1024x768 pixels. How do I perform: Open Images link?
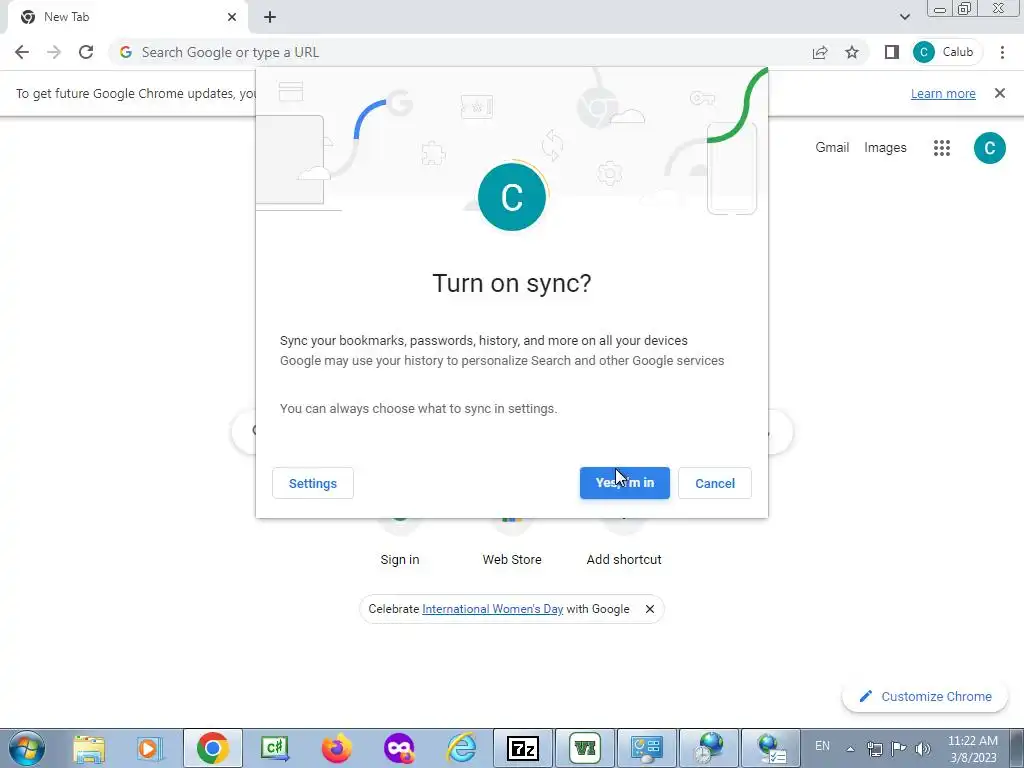[x=885, y=148]
